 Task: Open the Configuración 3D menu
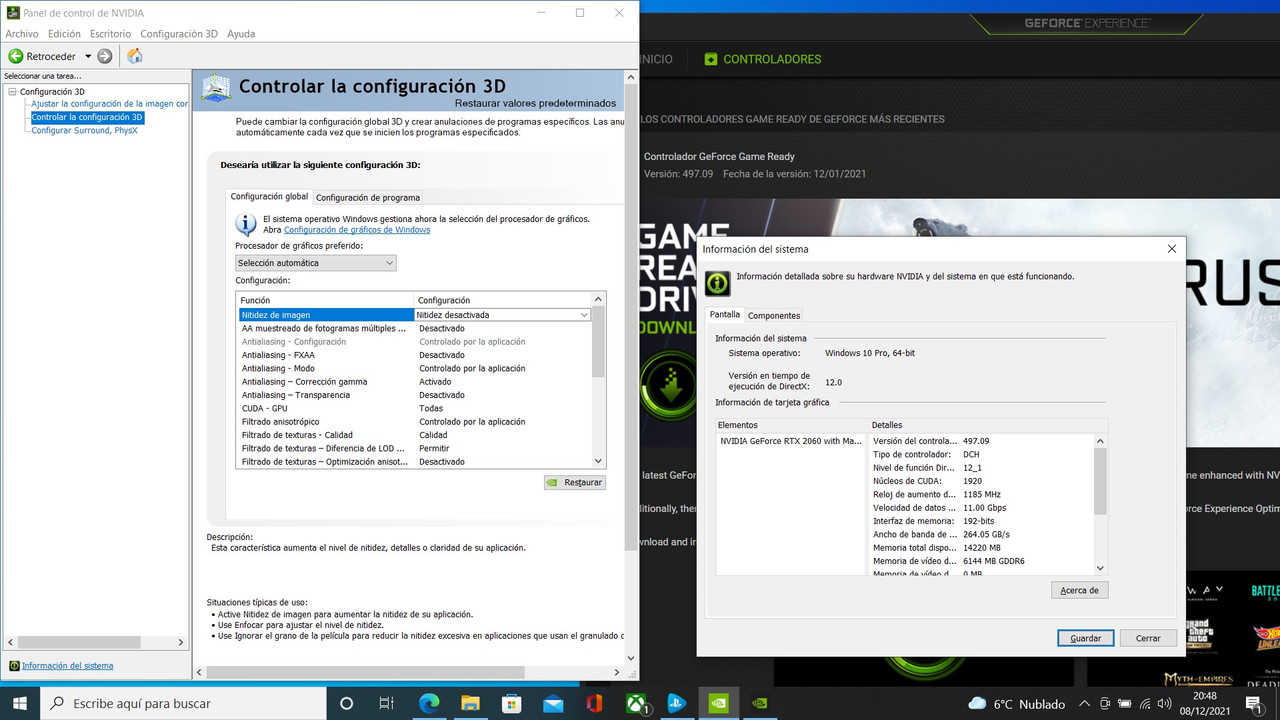pos(179,34)
